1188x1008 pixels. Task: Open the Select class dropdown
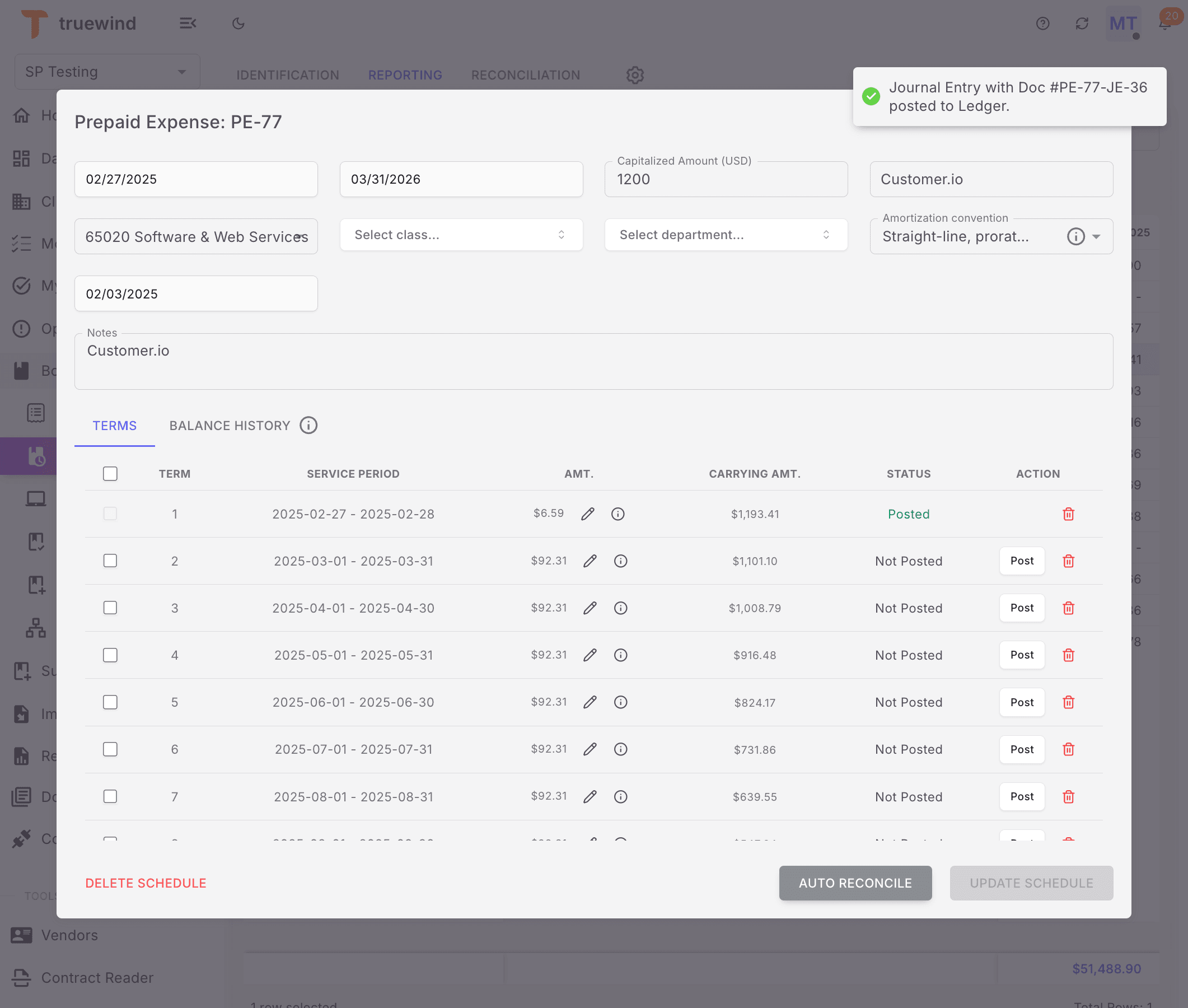460,234
